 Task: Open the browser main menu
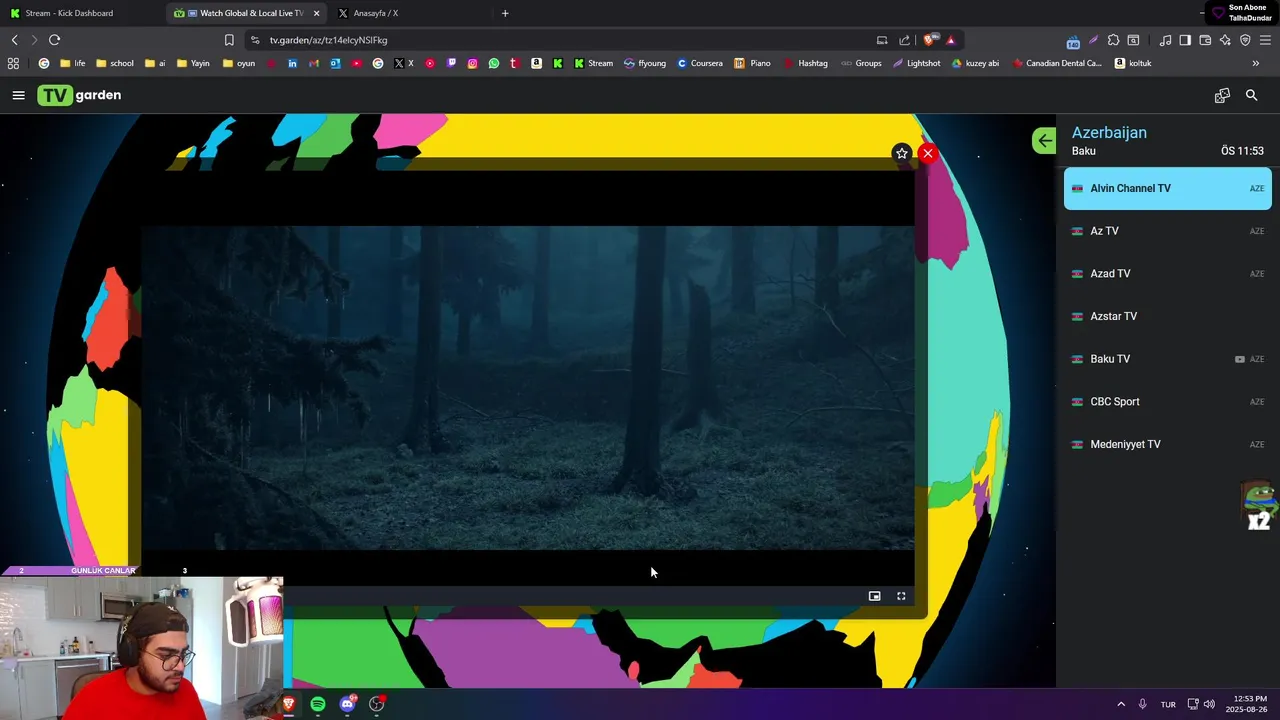(x=1265, y=40)
